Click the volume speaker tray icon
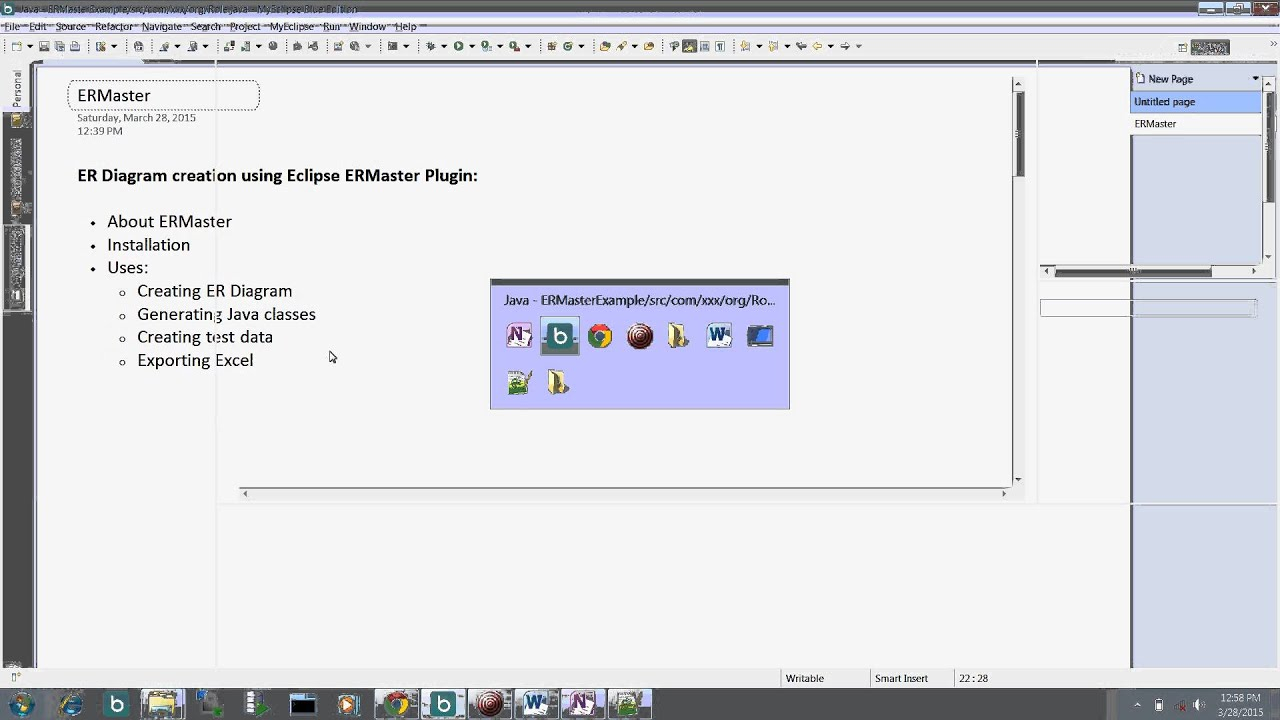The image size is (1280, 720). pyautogui.click(x=1199, y=705)
